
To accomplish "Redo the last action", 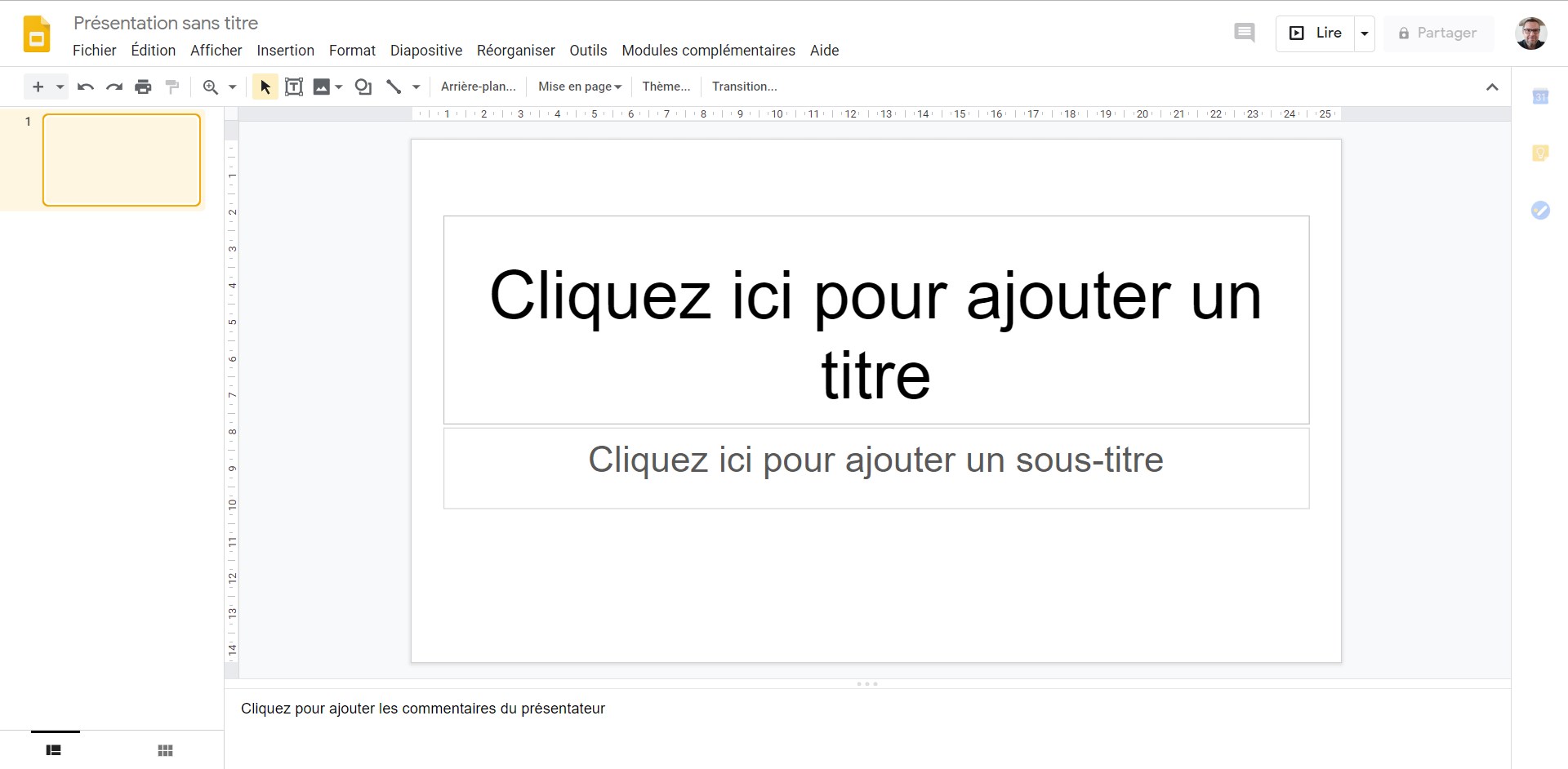I will tap(114, 87).
